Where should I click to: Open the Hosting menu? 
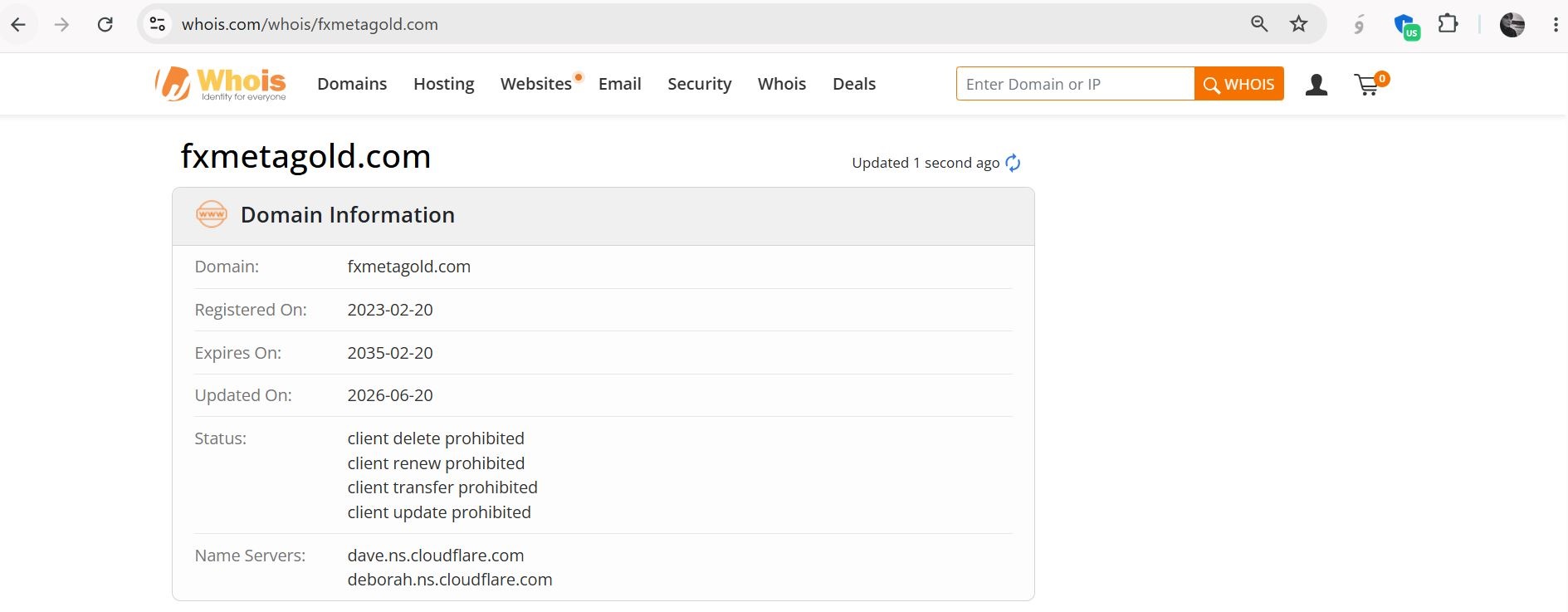(444, 84)
